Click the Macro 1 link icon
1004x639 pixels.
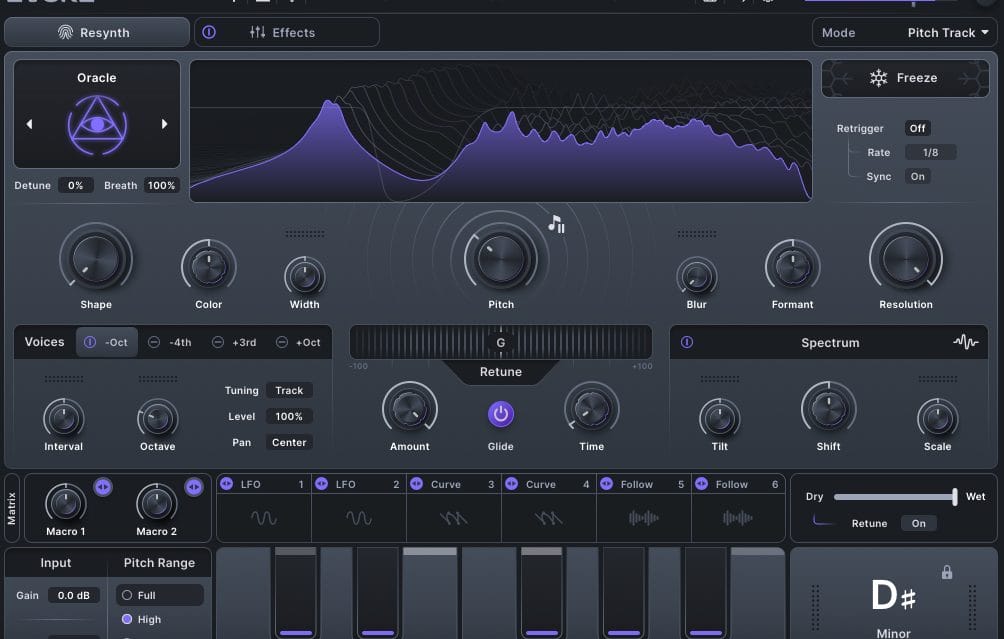tap(102, 486)
